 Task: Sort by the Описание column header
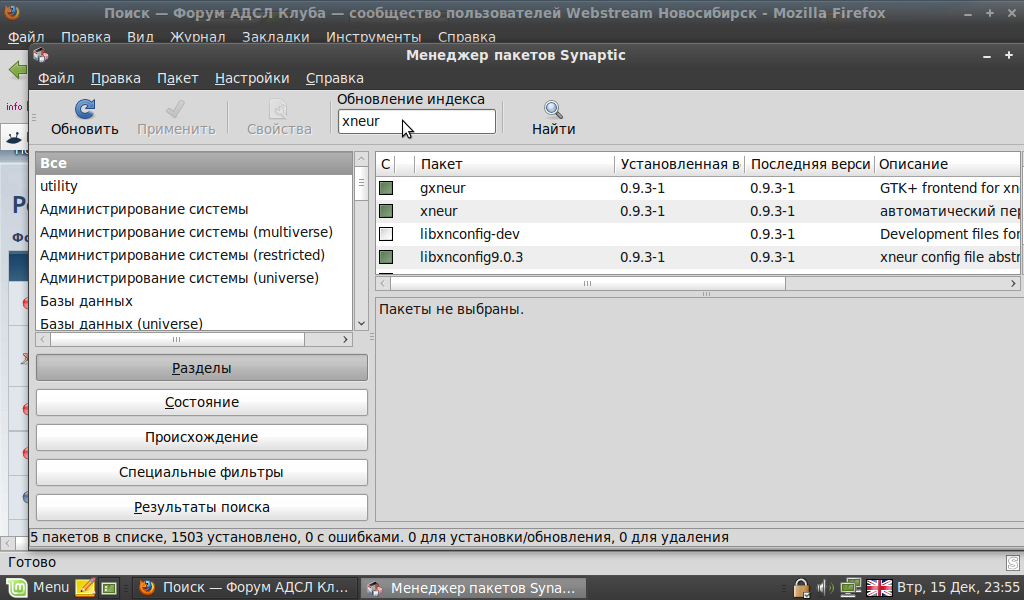[x=947, y=164]
